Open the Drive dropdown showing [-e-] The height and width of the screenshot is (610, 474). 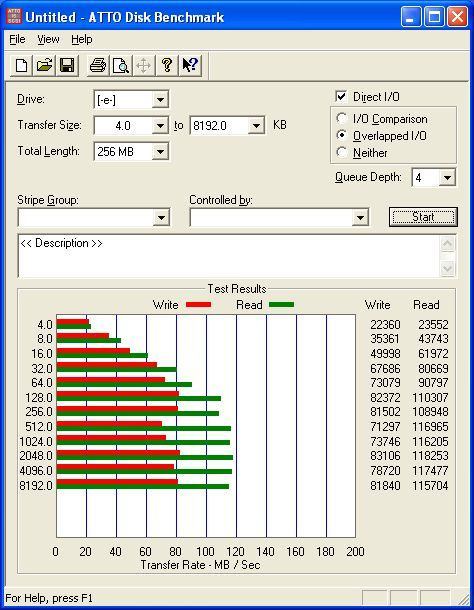coord(160,100)
